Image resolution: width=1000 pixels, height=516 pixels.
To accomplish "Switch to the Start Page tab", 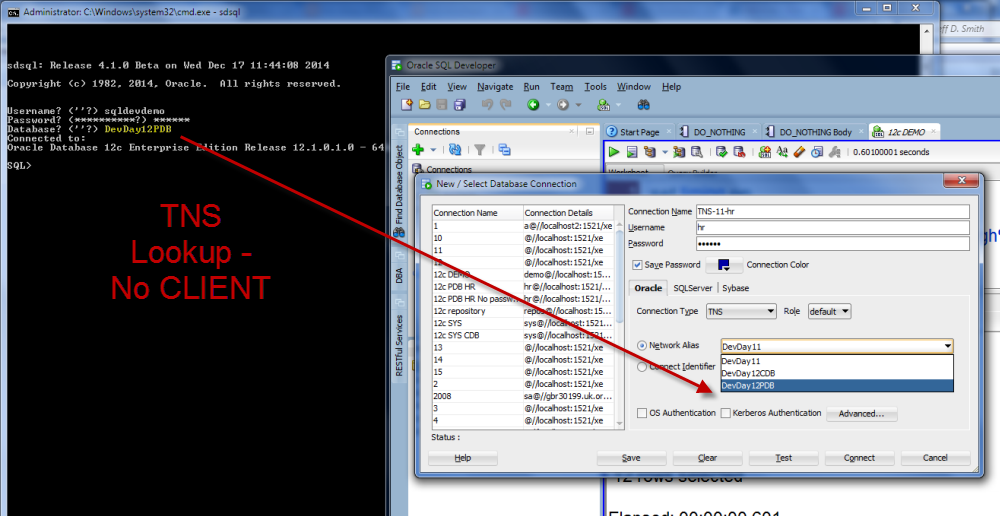I will 639,132.
